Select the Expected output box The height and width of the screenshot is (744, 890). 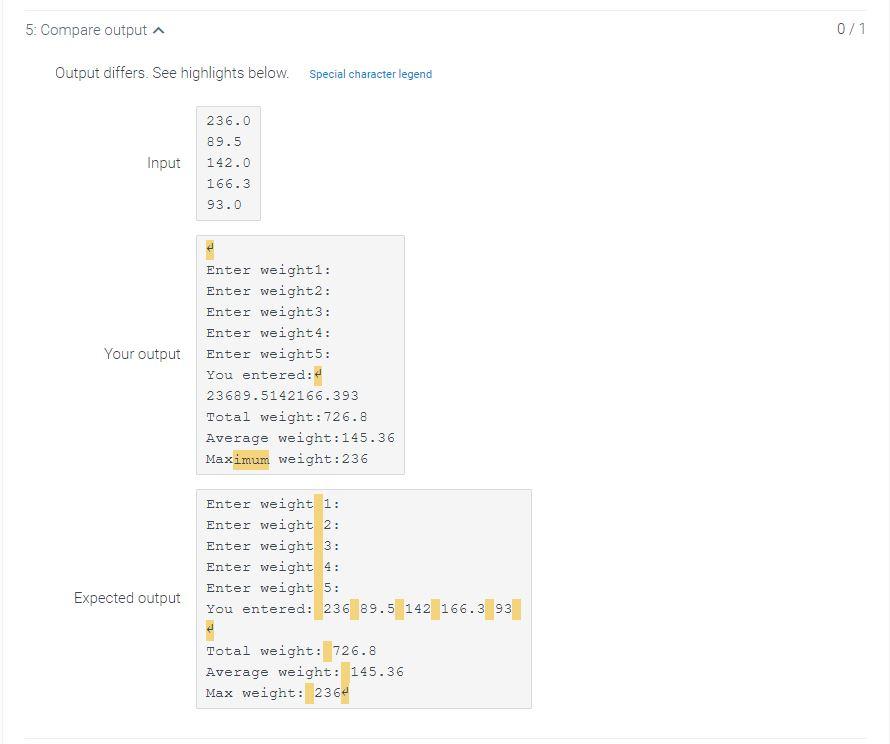[363, 597]
